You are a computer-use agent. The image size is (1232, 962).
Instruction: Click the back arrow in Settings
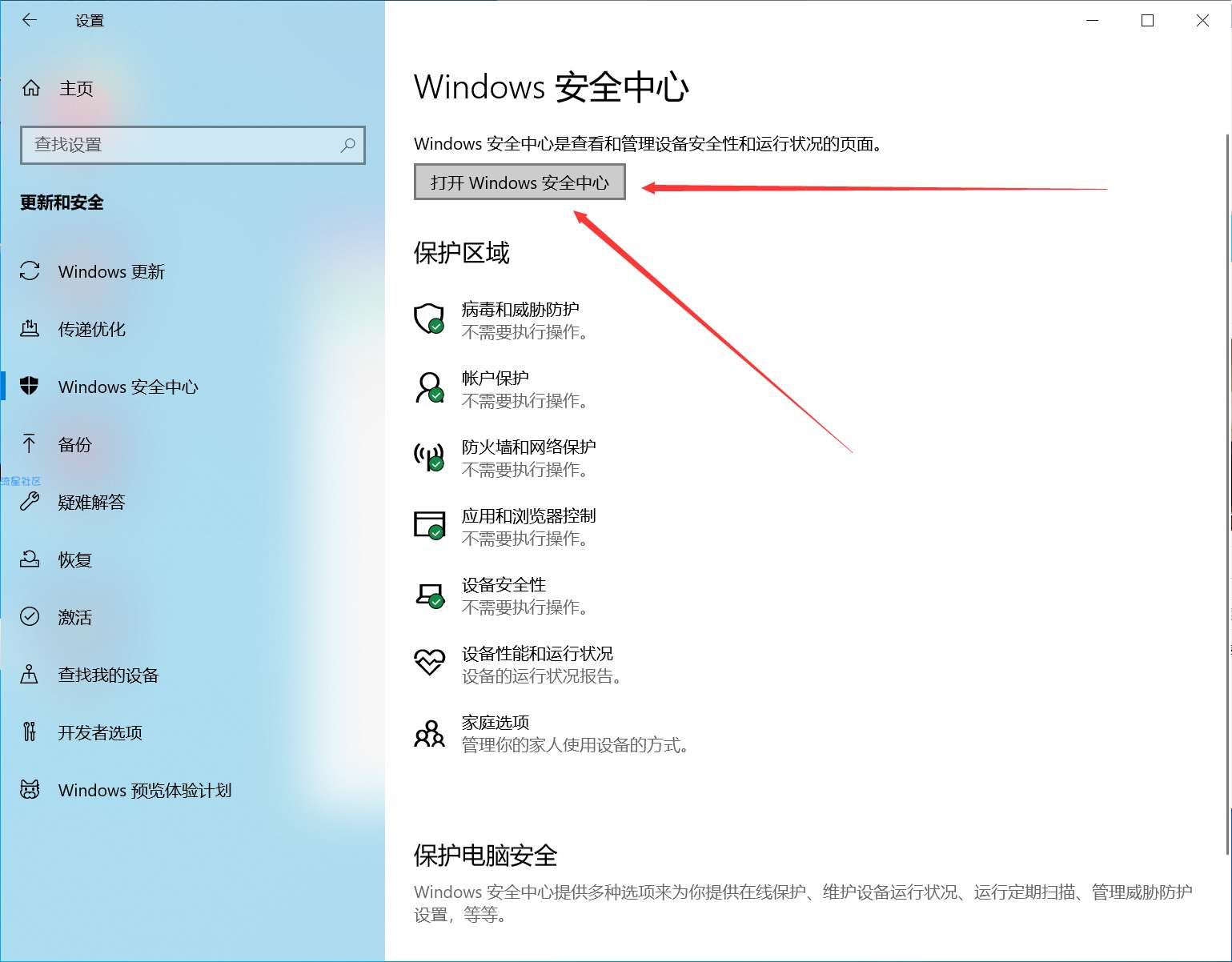click(30, 20)
